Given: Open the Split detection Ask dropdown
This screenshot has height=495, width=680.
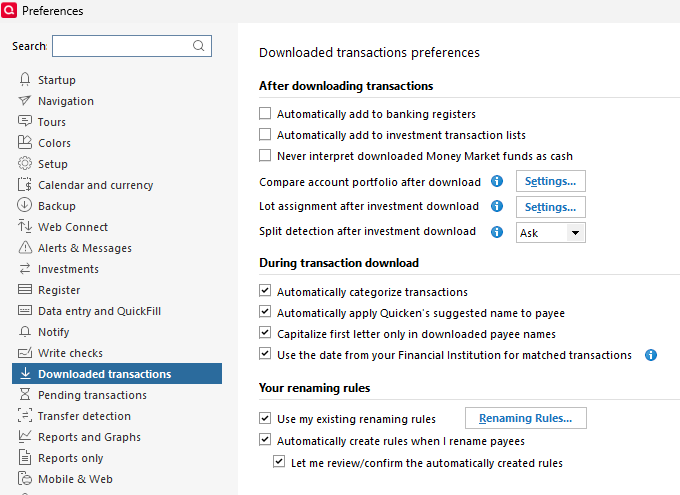Looking at the screenshot, I should coord(574,233).
